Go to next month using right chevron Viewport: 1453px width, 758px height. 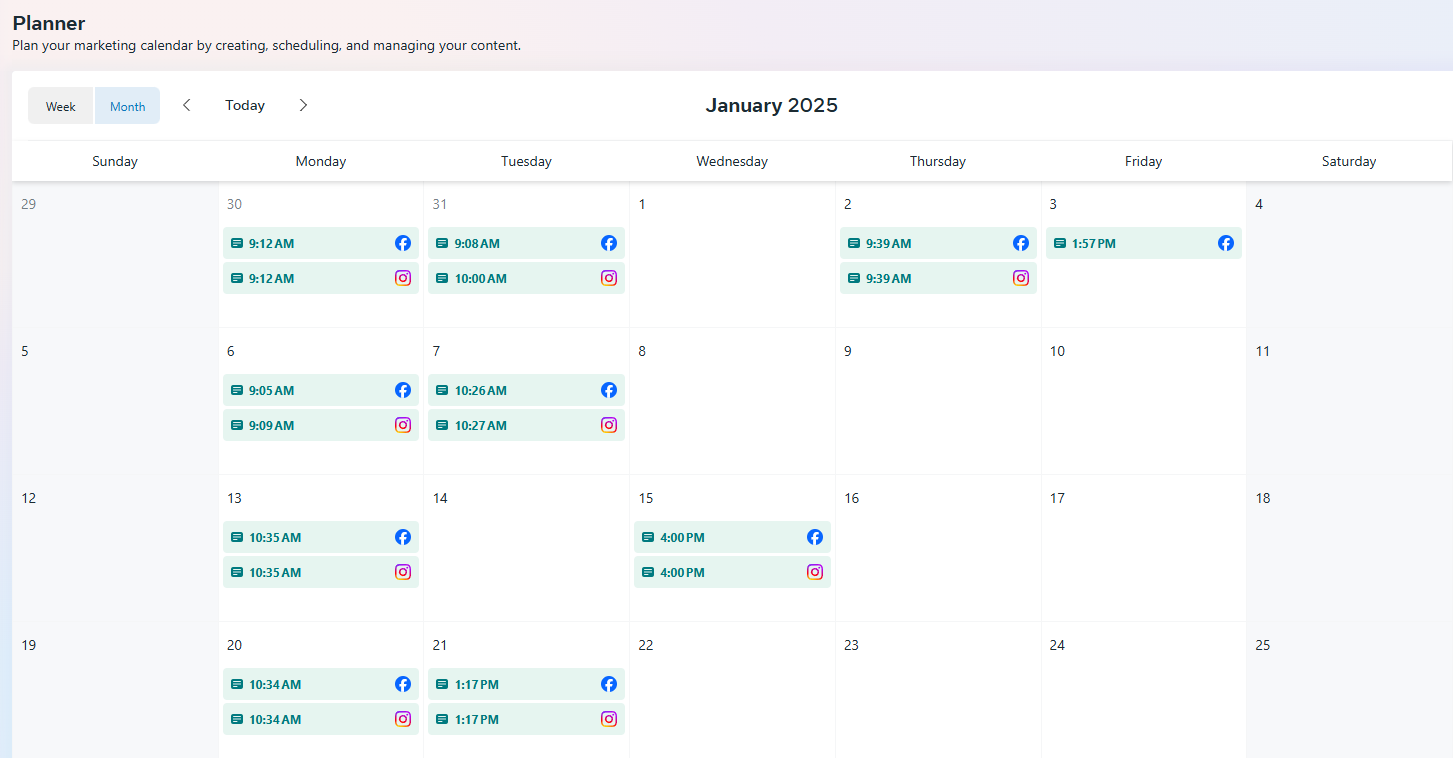pyautogui.click(x=304, y=105)
